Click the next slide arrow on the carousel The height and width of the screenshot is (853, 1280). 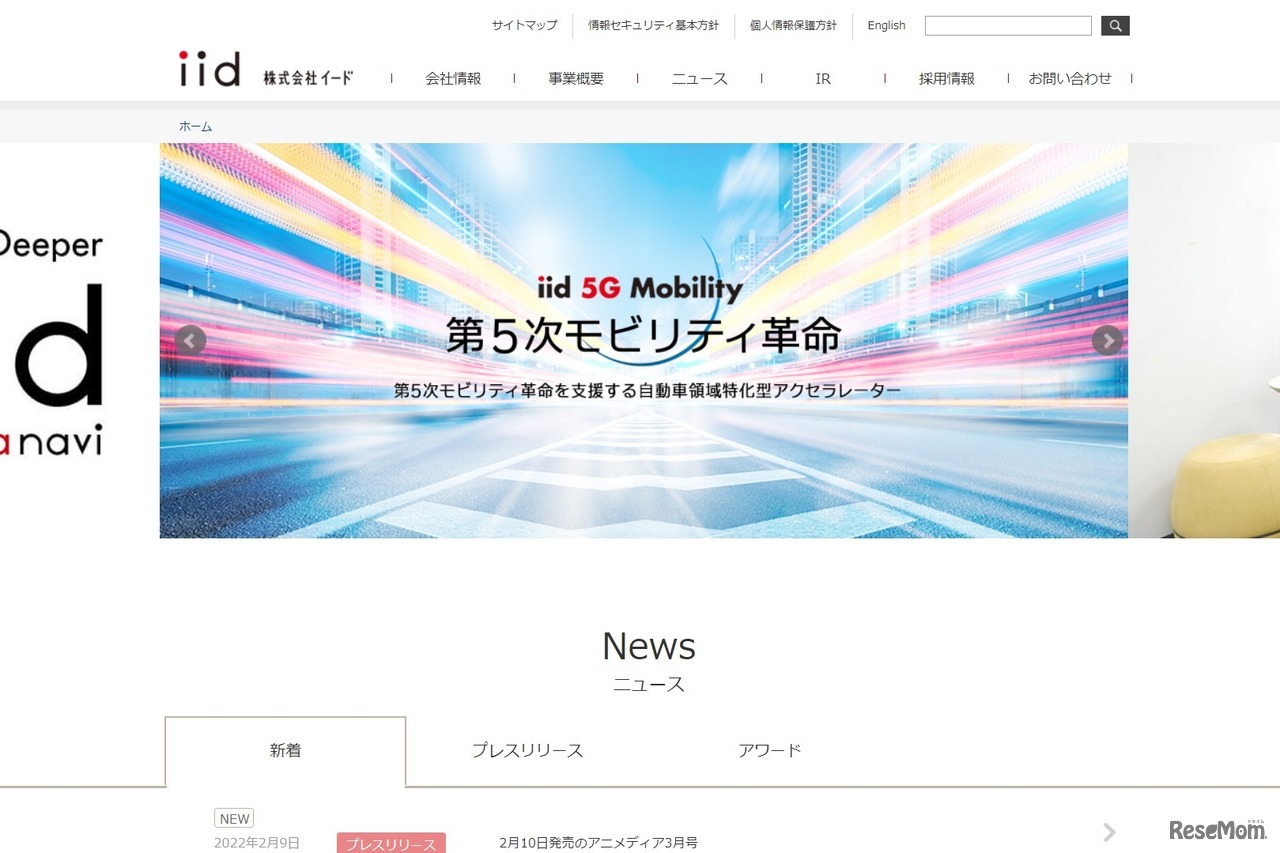pyautogui.click(x=1107, y=341)
